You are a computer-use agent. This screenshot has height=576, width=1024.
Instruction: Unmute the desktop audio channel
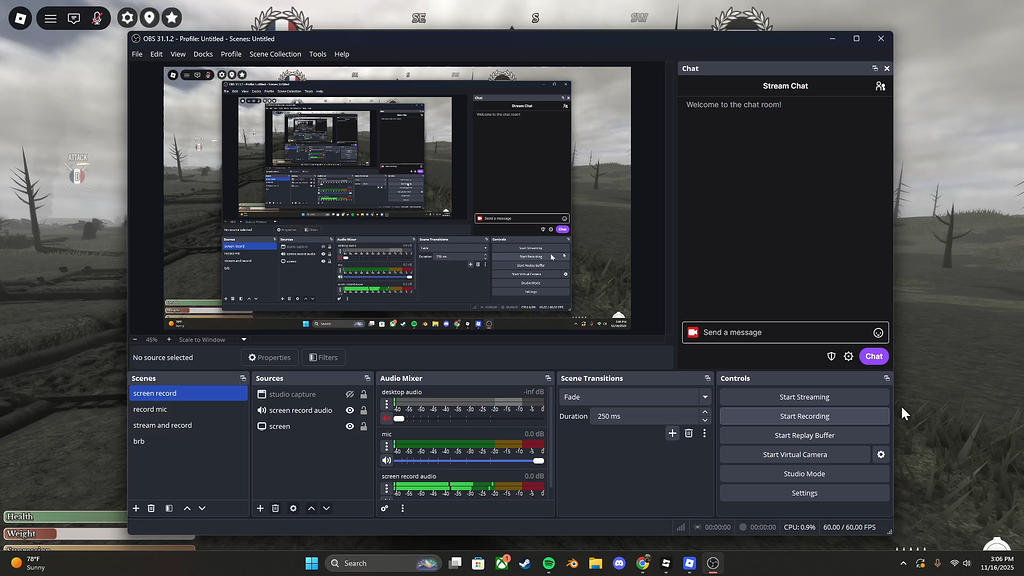click(x=386, y=419)
